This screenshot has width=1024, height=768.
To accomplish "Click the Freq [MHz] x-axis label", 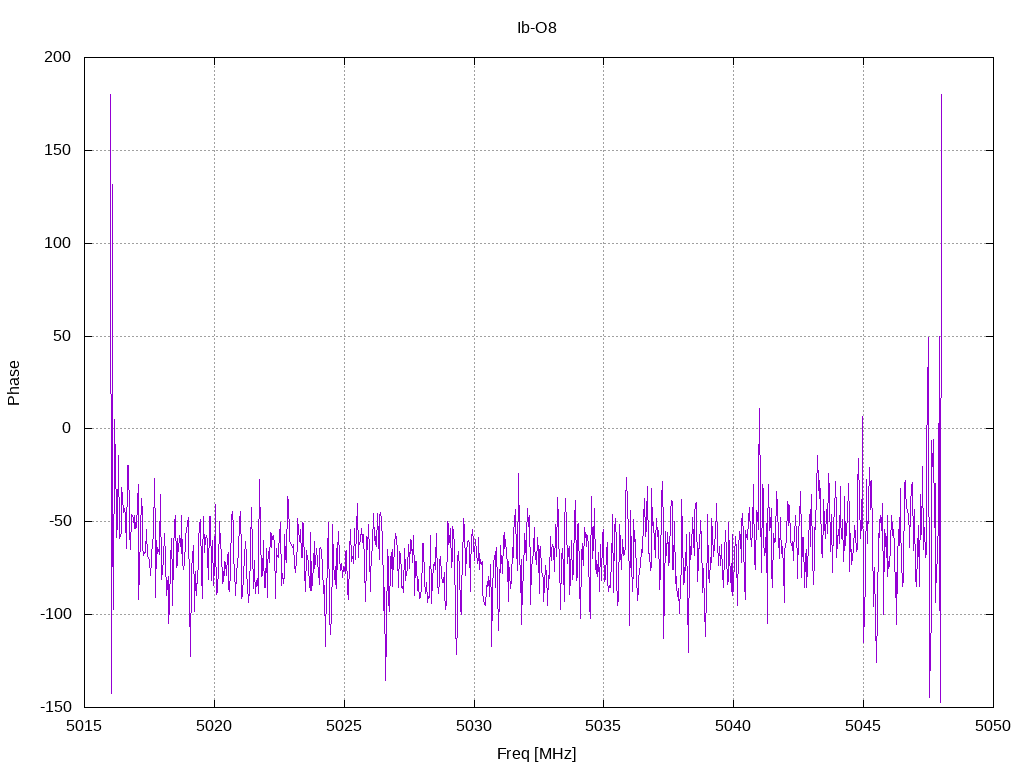I will [x=537, y=754].
